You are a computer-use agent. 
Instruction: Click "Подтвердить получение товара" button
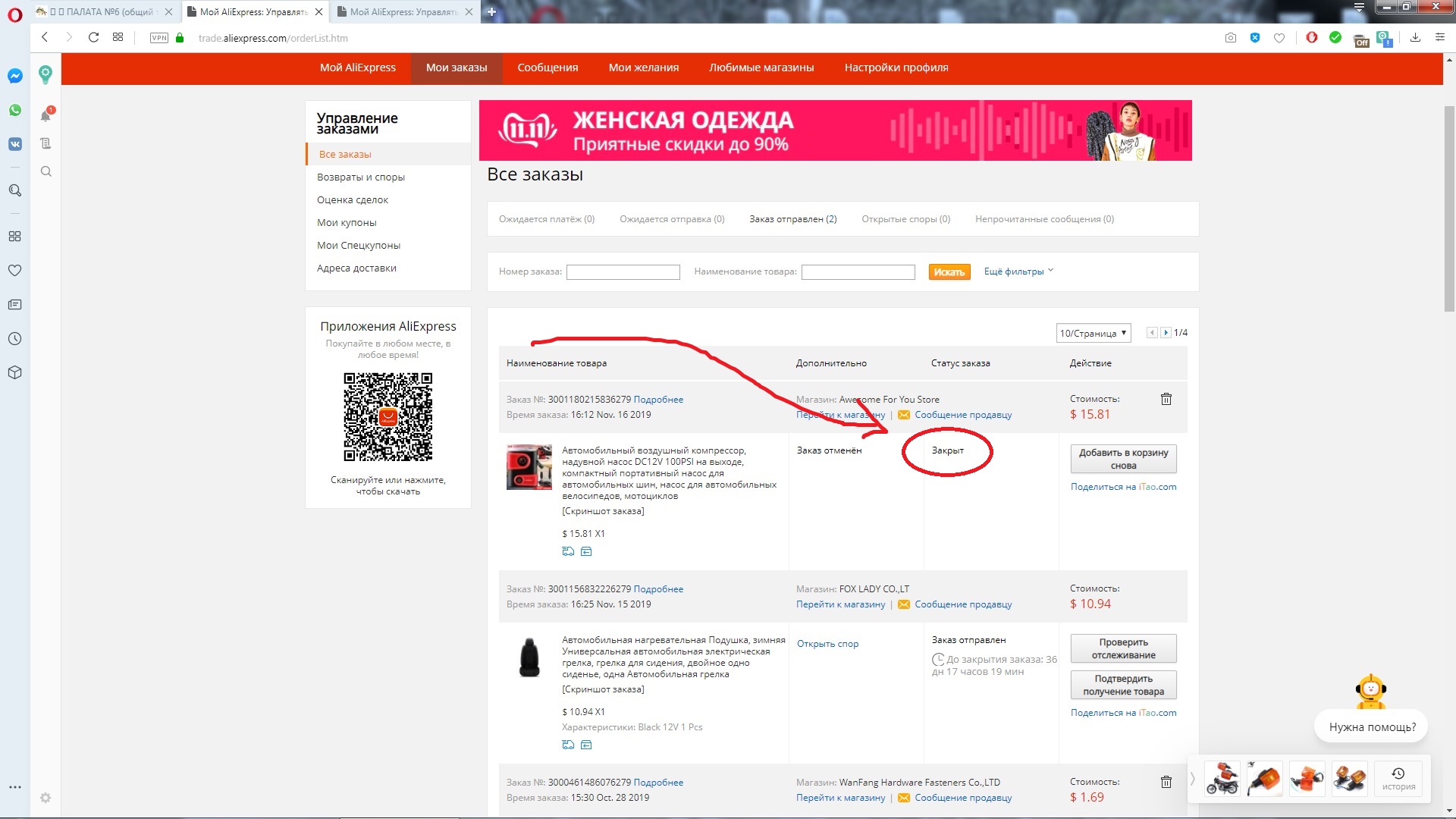click(1123, 685)
